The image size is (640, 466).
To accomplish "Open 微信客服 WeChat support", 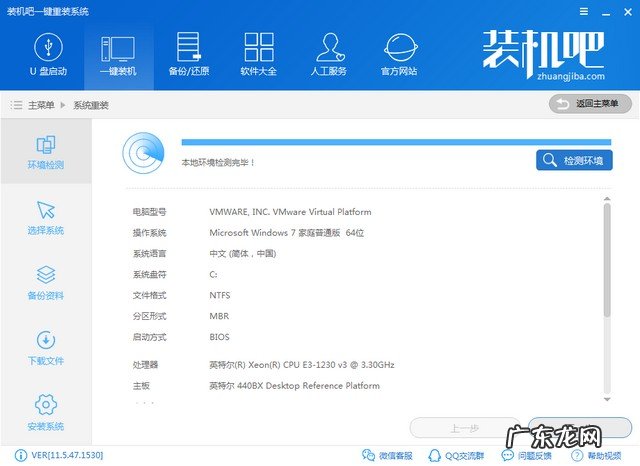I will 387,455.
